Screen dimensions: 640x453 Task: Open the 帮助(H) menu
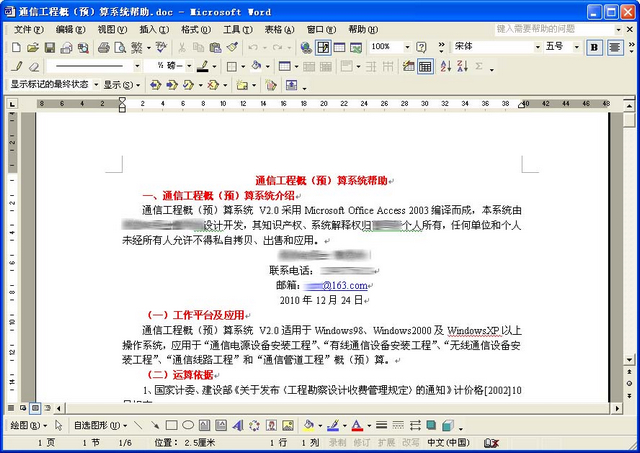pyautogui.click(x=363, y=30)
